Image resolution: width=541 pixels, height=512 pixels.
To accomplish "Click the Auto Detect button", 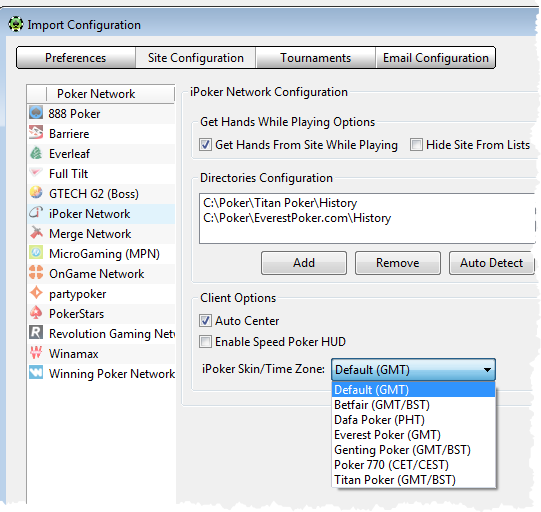I will 491,263.
